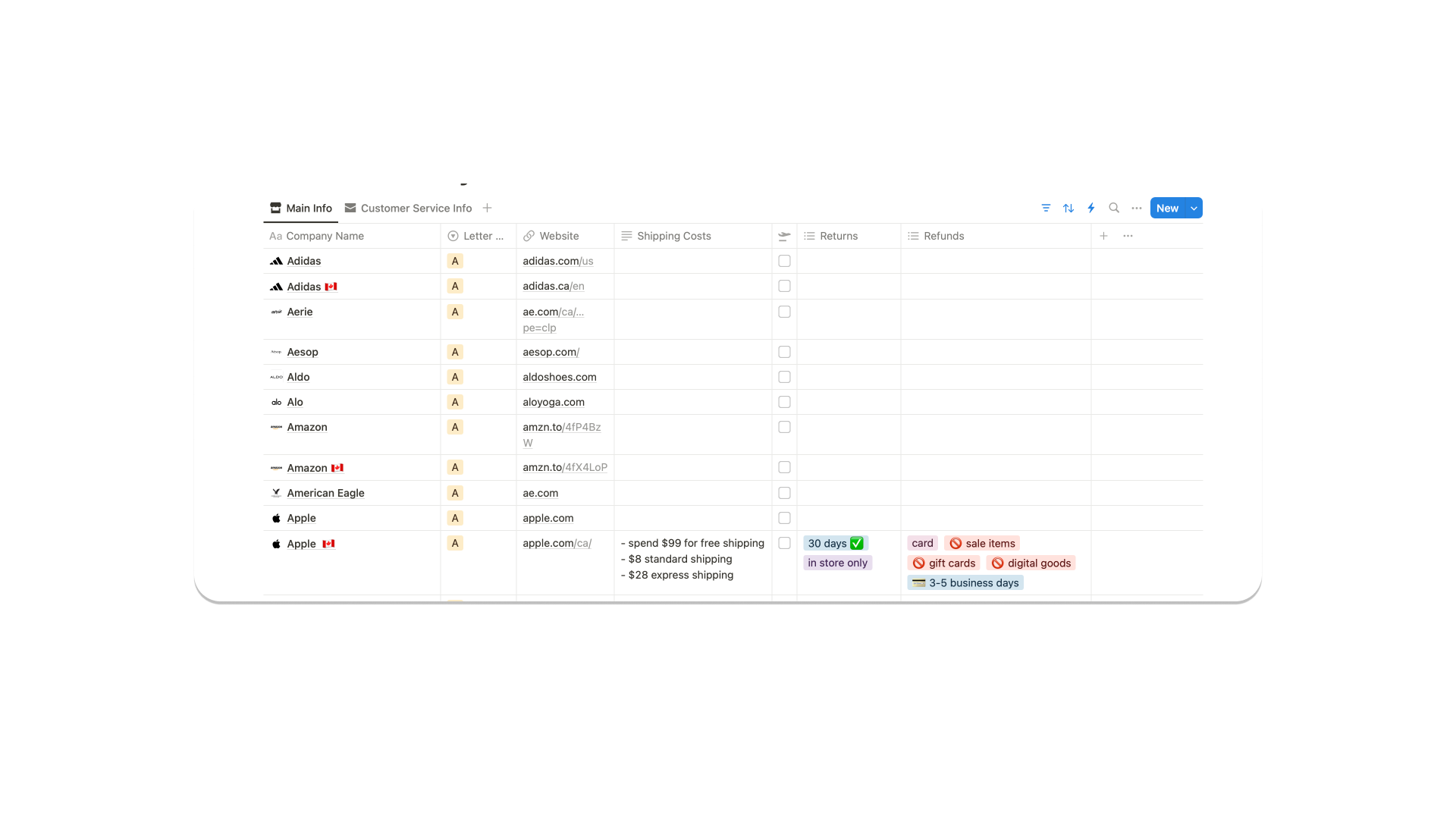Image resolution: width=1456 pixels, height=819 pixels.
Task: Open automations via the lightning bolt icon
Action: click(1091, 208)
